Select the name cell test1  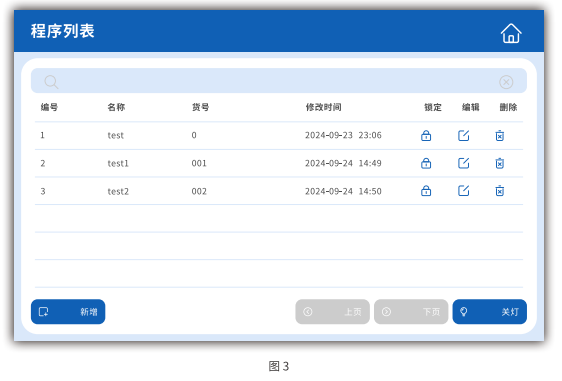click(x=118, y=163)
